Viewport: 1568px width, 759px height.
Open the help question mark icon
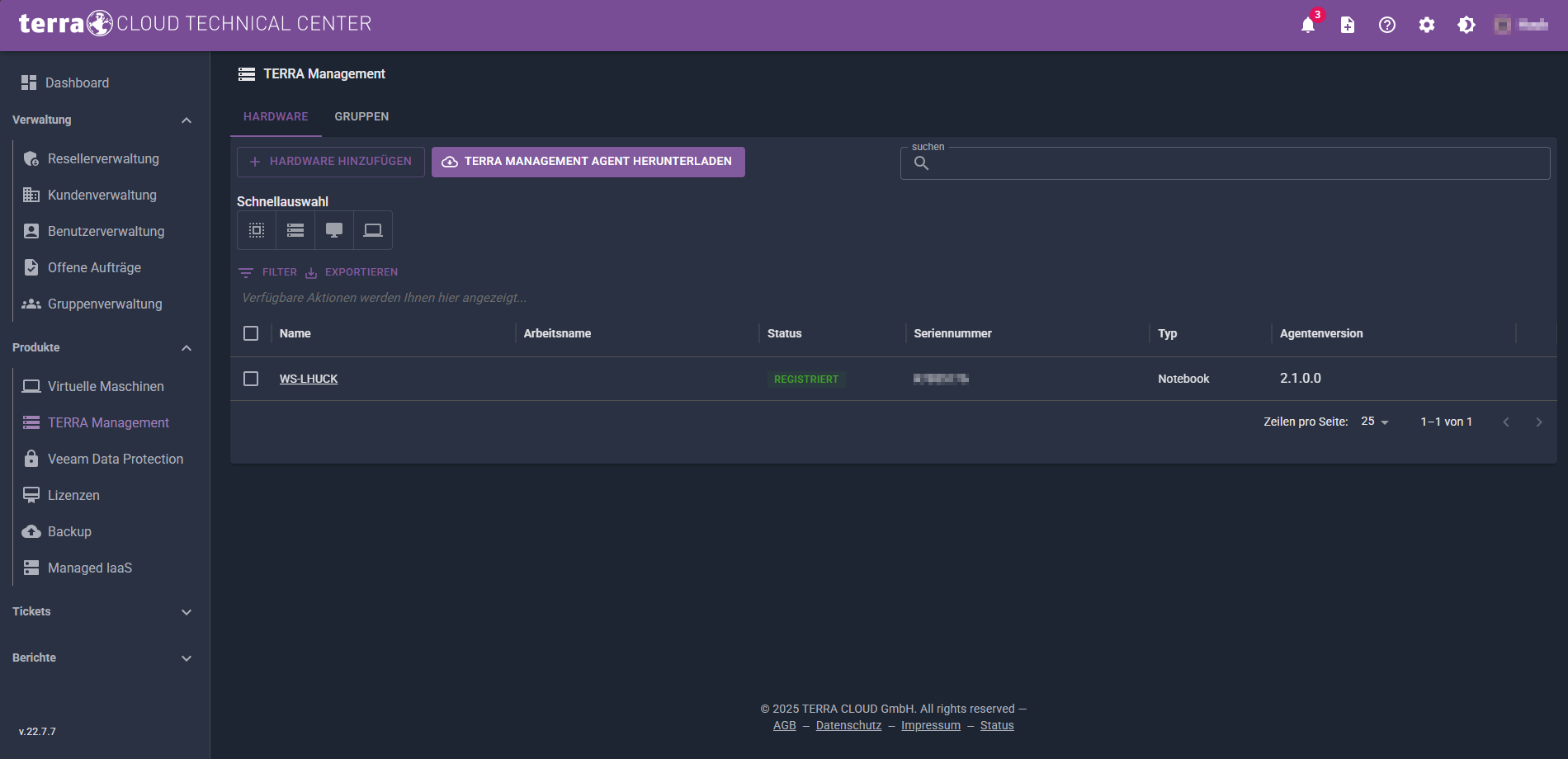point(1387,25)
